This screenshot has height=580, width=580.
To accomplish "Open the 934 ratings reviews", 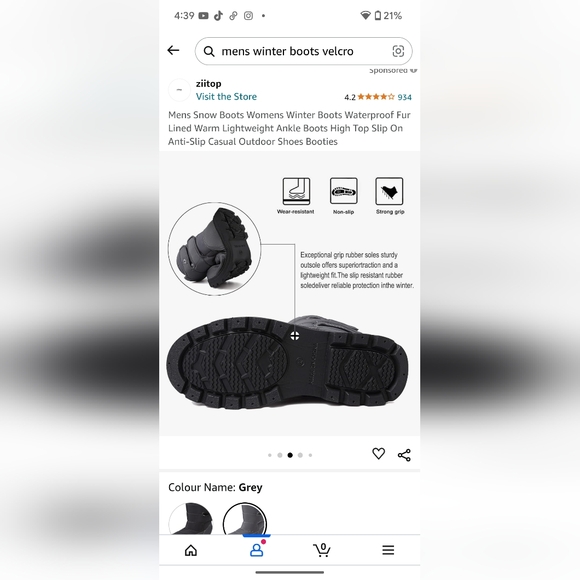I will [405, 97].
